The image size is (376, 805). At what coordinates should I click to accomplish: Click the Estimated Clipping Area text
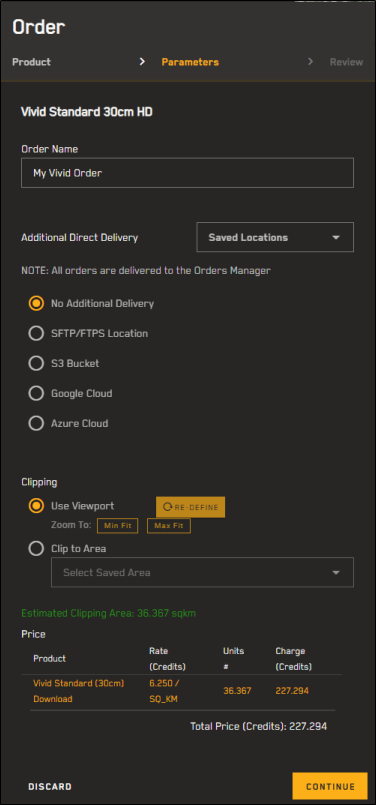108,614
